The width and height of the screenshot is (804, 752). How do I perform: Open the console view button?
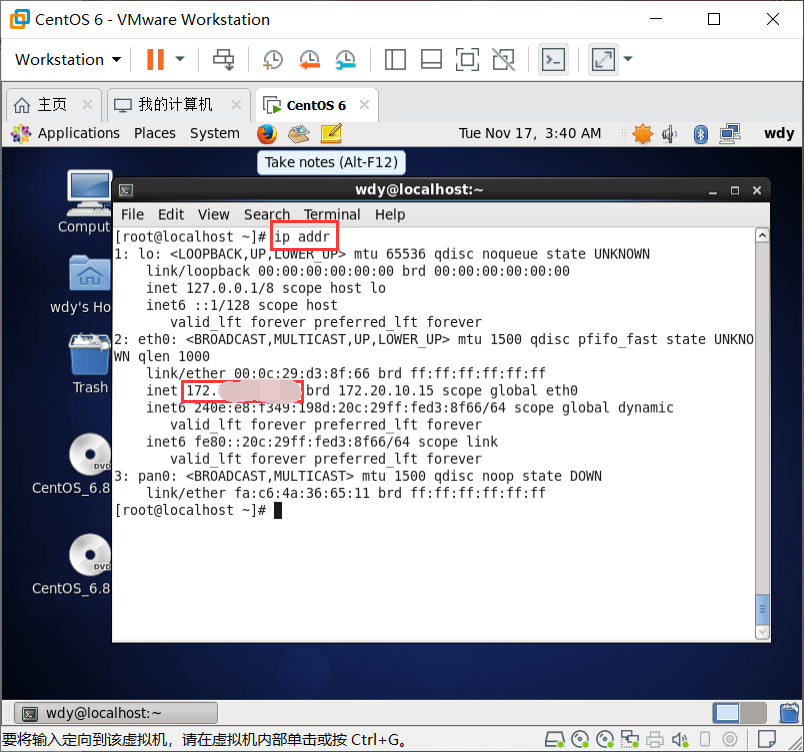point(553,59)
